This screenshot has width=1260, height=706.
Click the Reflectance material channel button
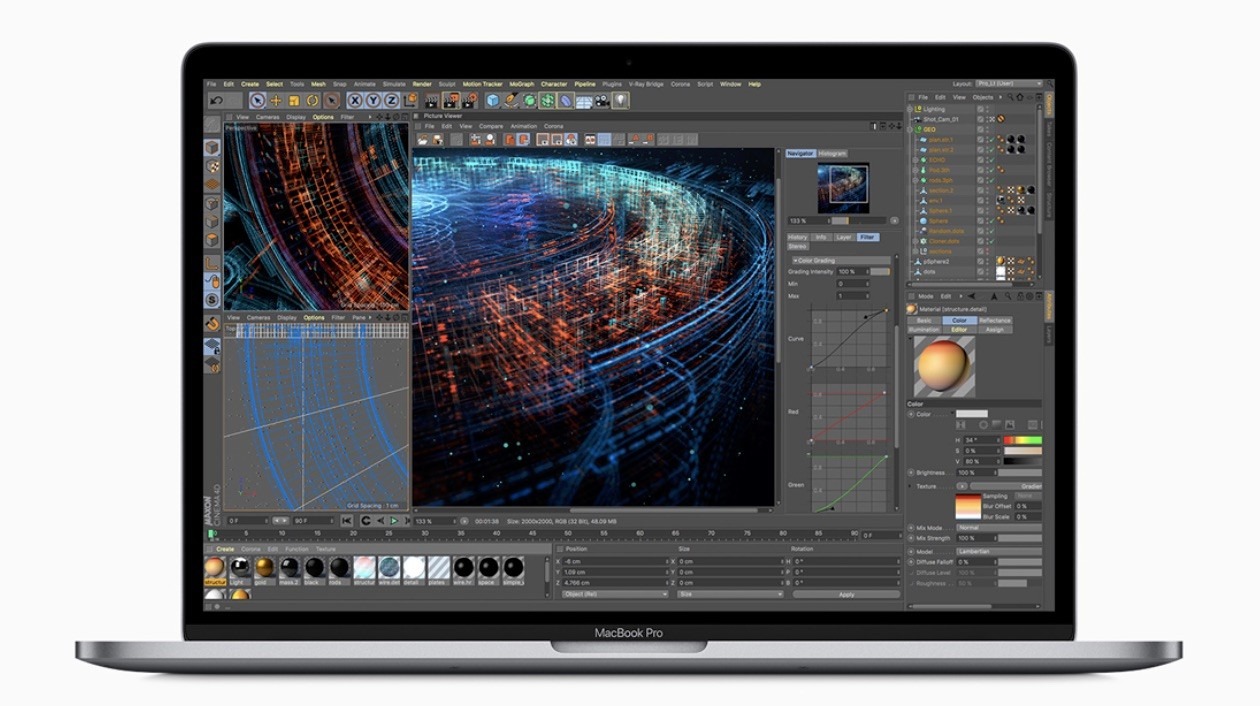[x=994, y=320]
